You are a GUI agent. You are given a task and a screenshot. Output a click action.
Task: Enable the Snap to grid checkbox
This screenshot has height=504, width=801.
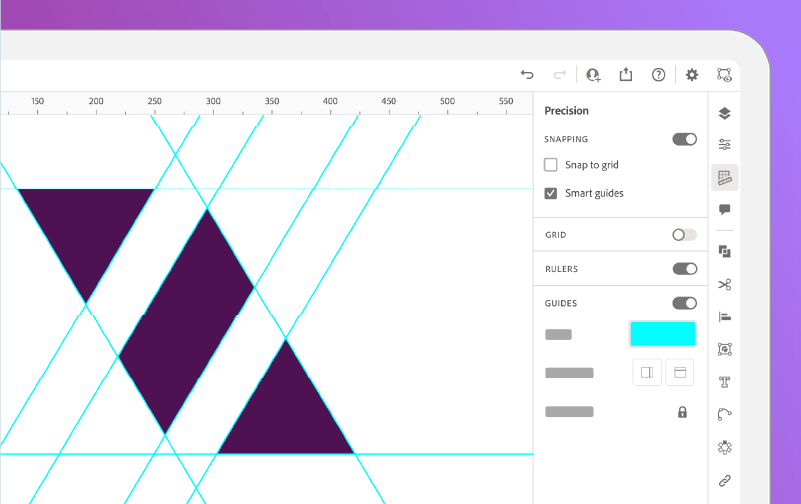click(551, 165)
